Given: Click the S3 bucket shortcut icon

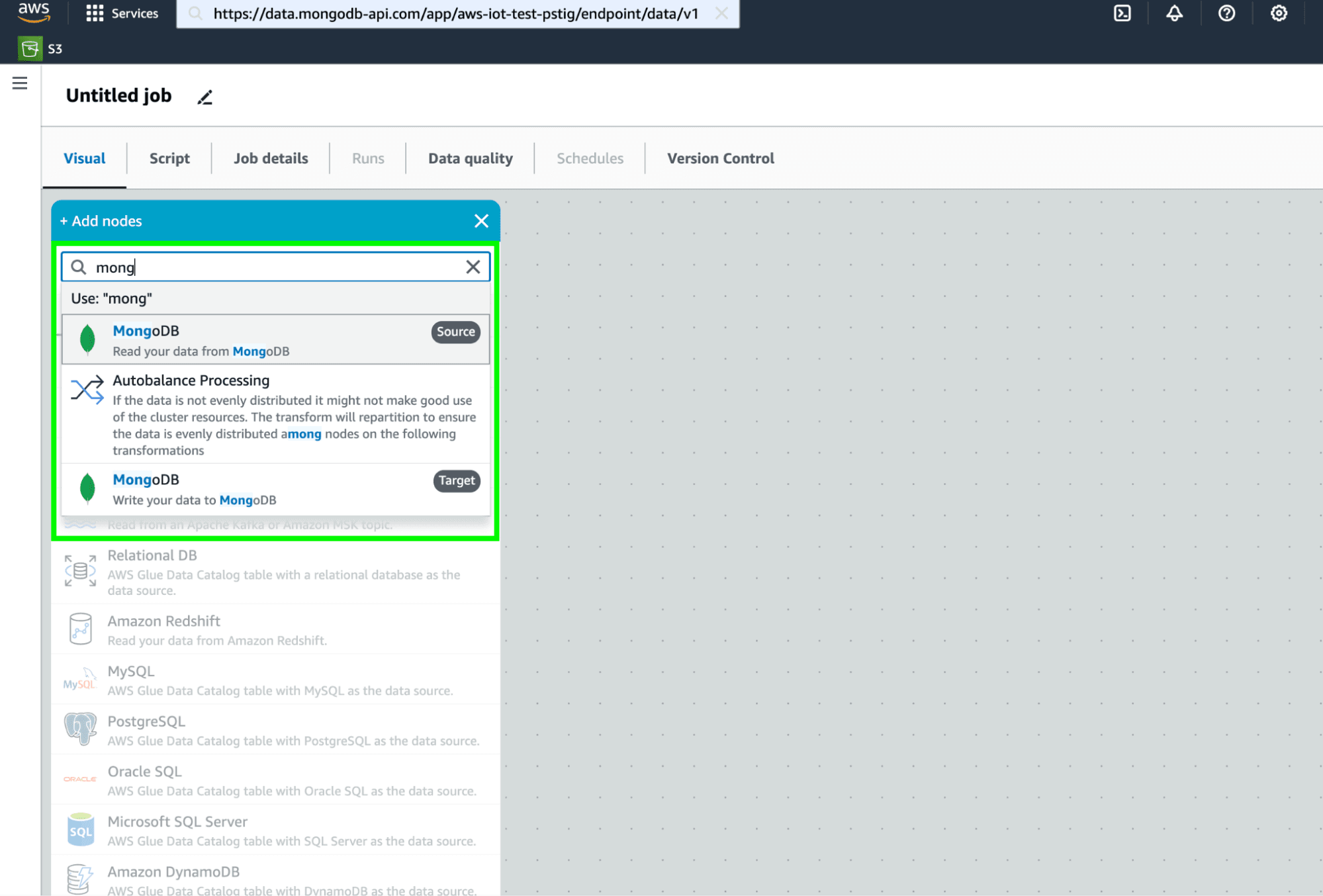Looking at the screenshot, I should point(30,48).
